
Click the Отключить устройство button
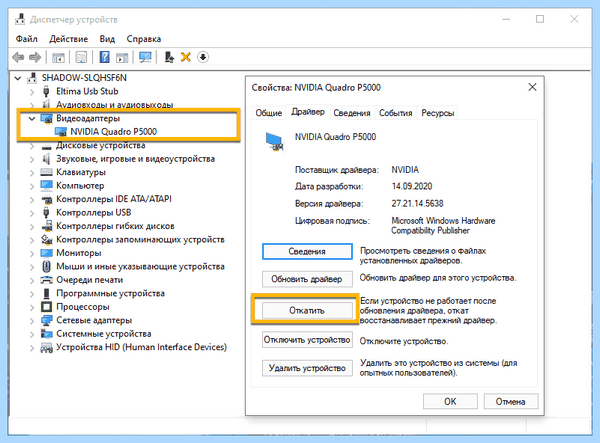coord(307,340)
